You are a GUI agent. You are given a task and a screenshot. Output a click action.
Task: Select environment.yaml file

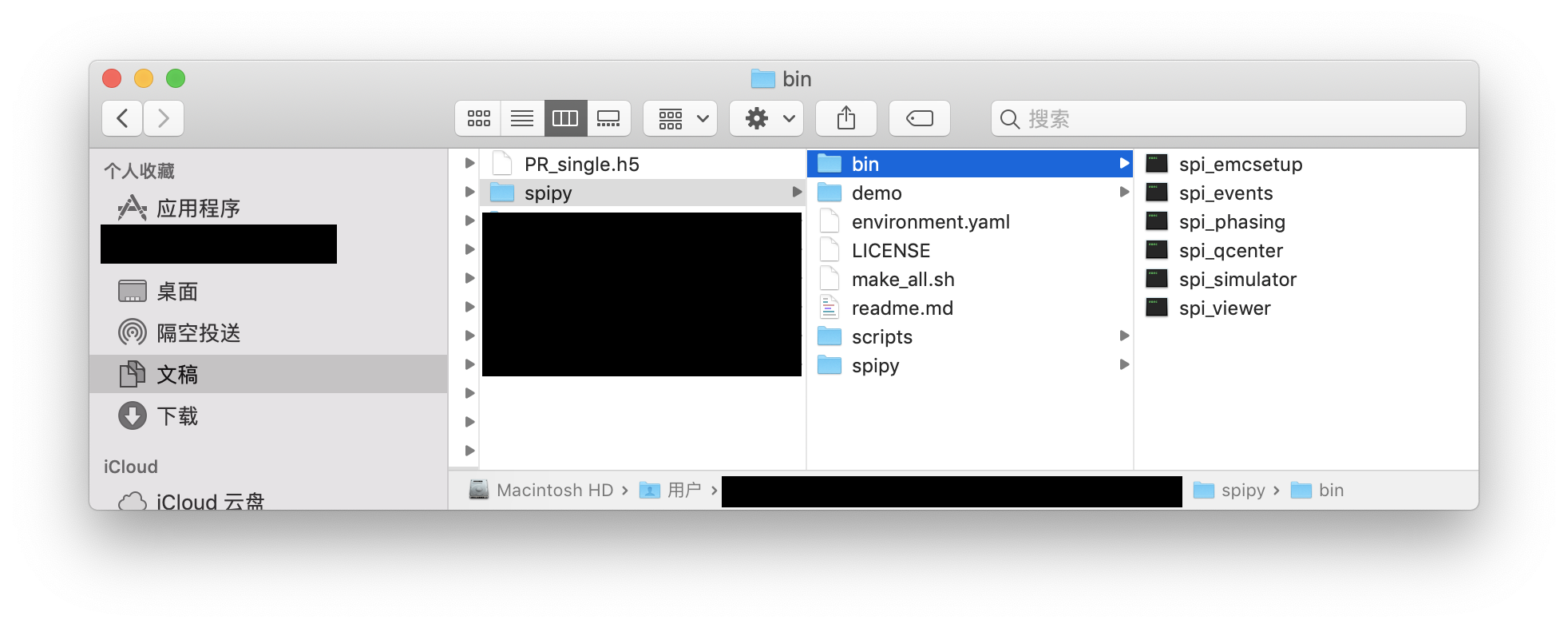click(969, 221)
